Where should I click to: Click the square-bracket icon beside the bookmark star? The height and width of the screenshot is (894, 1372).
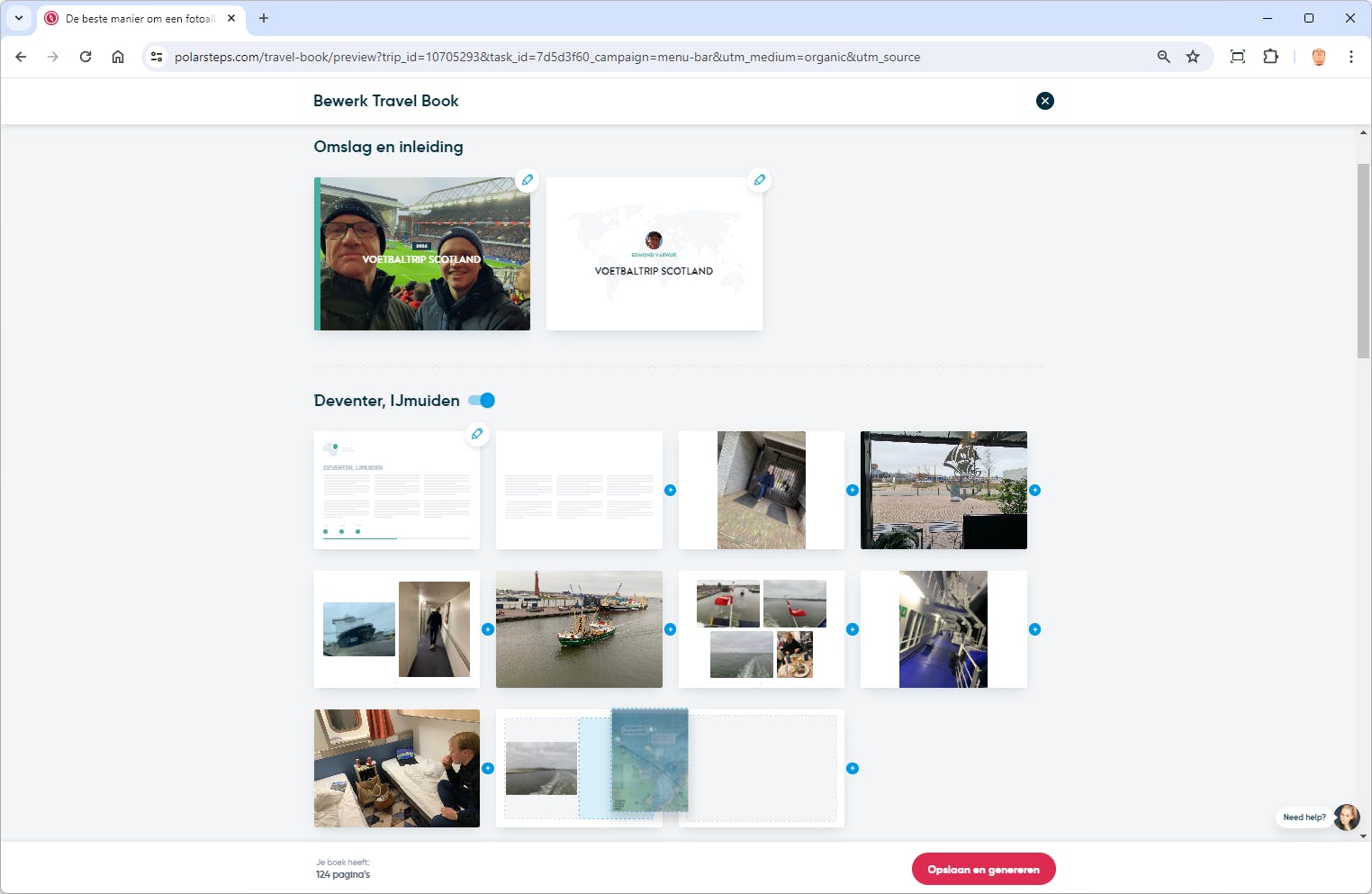click(1238, 57)
